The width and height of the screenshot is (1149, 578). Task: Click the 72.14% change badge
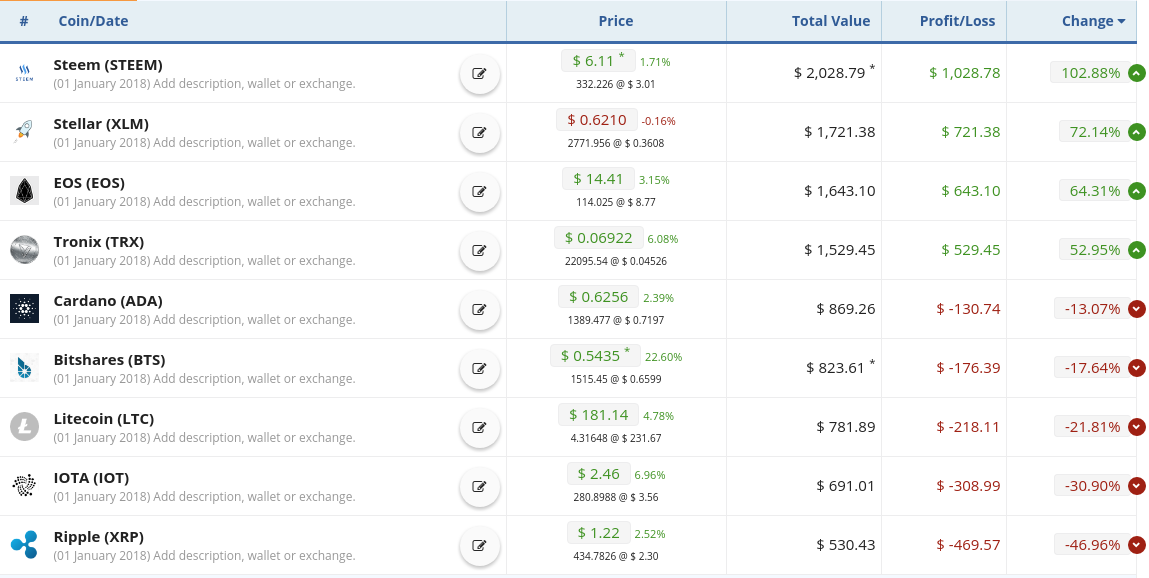pyautogui.click(x=1095, y=132)
